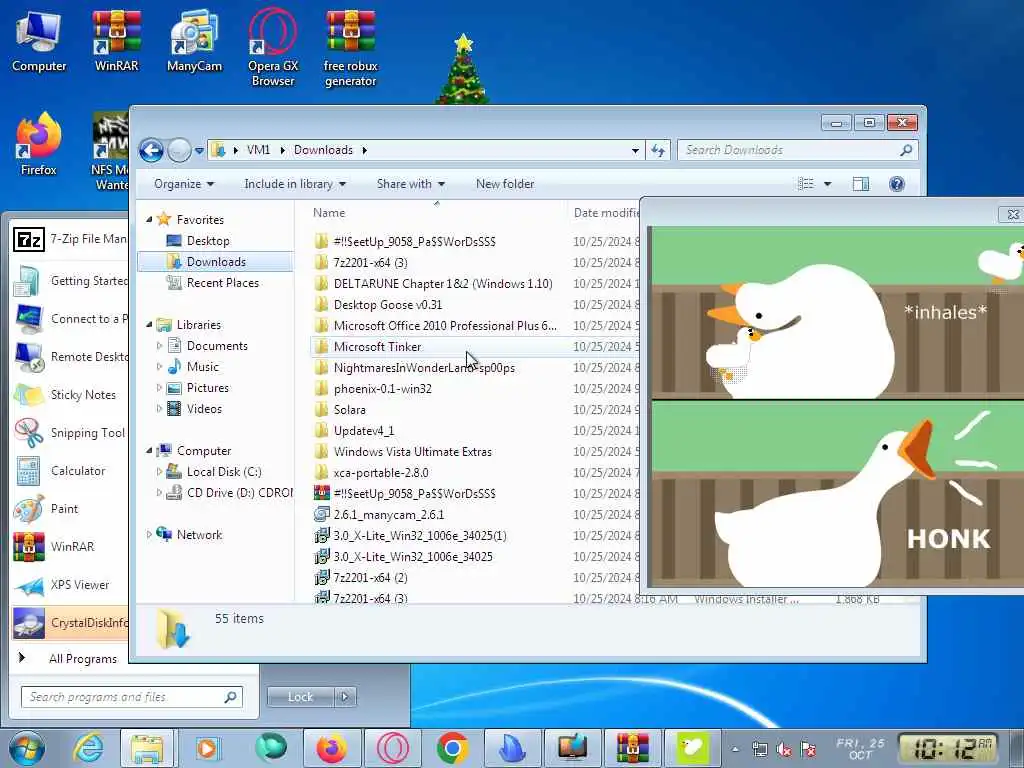1024x768 pixels.
Task: Launch Sticky Notes from Start menu
Action: point(71,395)
